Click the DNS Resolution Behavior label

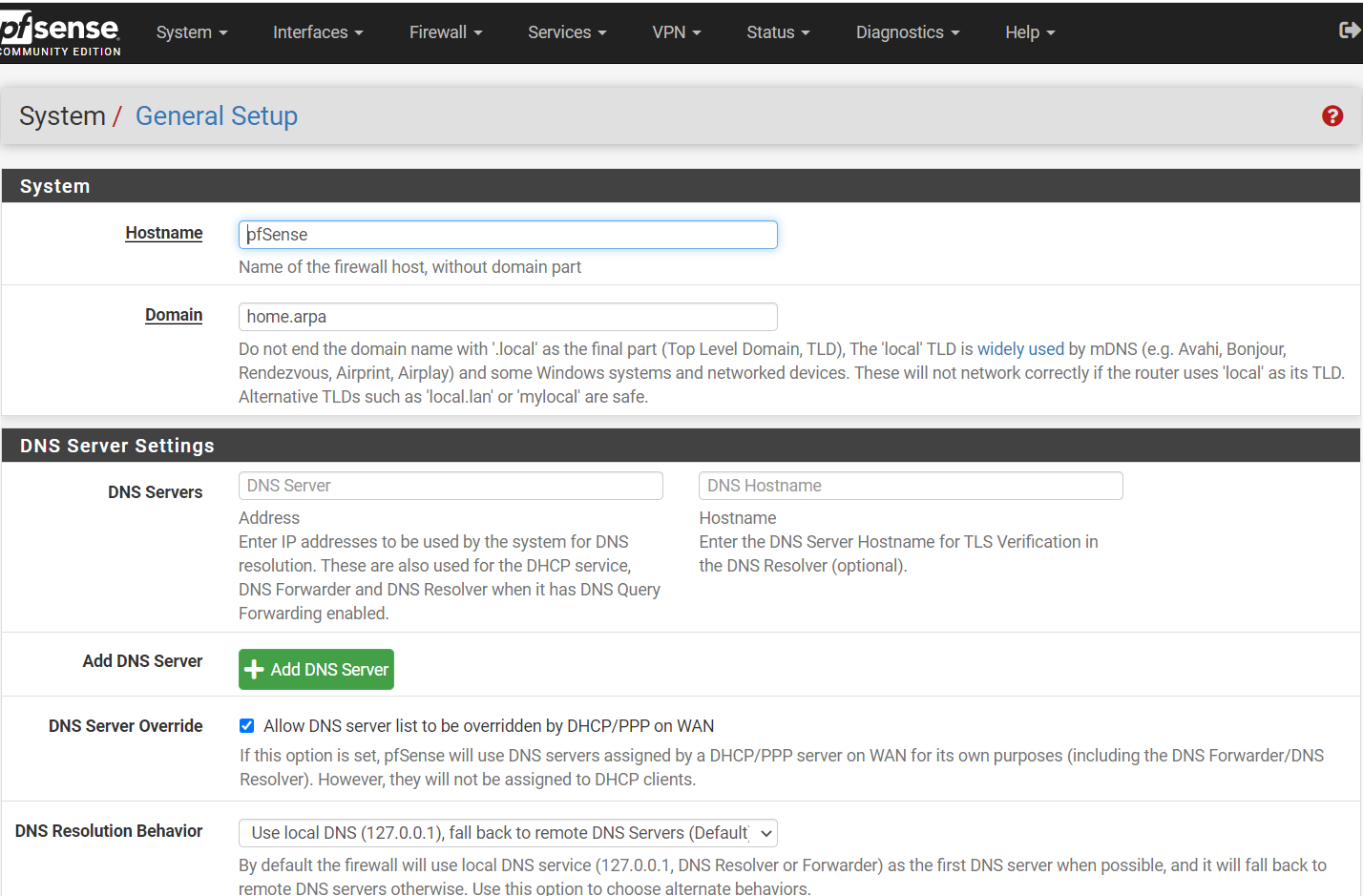point(109,831)
